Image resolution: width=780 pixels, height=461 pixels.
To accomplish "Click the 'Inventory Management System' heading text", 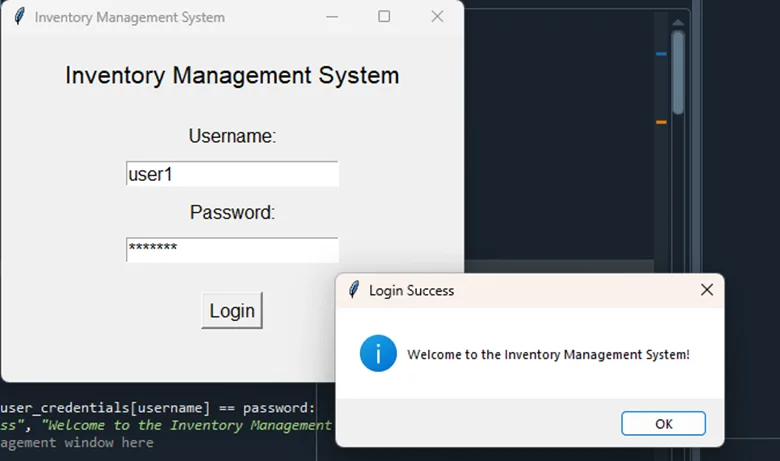I will pyautogui.click(x=232, y=76).
